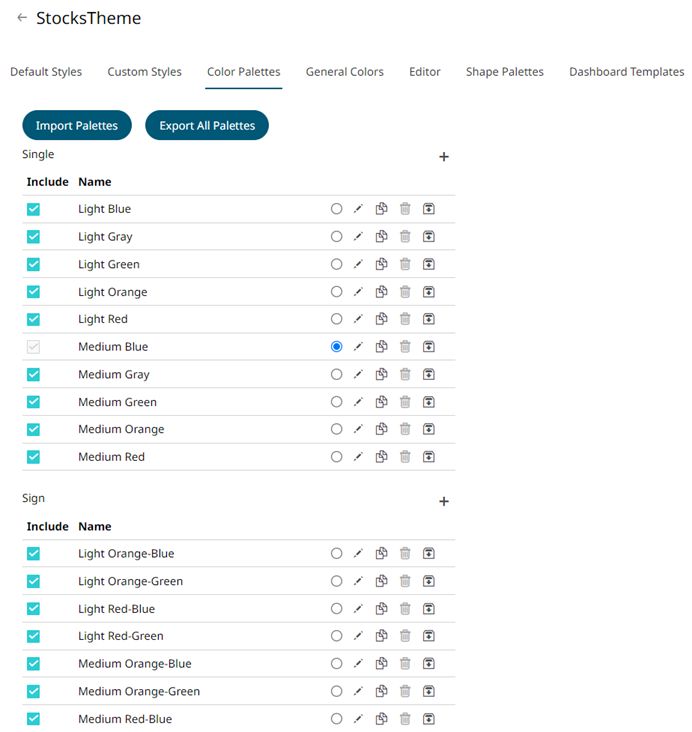Export the Medium Red-Blue palette
This screenshot has width=692, height=732.
click(x=429, y=719)
